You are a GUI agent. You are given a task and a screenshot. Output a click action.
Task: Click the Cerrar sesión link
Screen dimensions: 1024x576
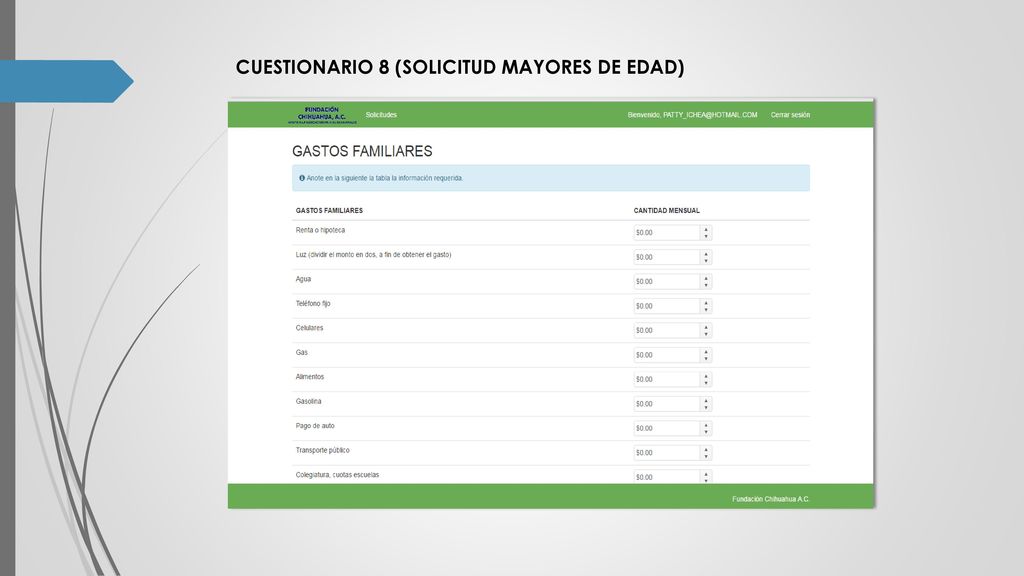pos(790,115)
